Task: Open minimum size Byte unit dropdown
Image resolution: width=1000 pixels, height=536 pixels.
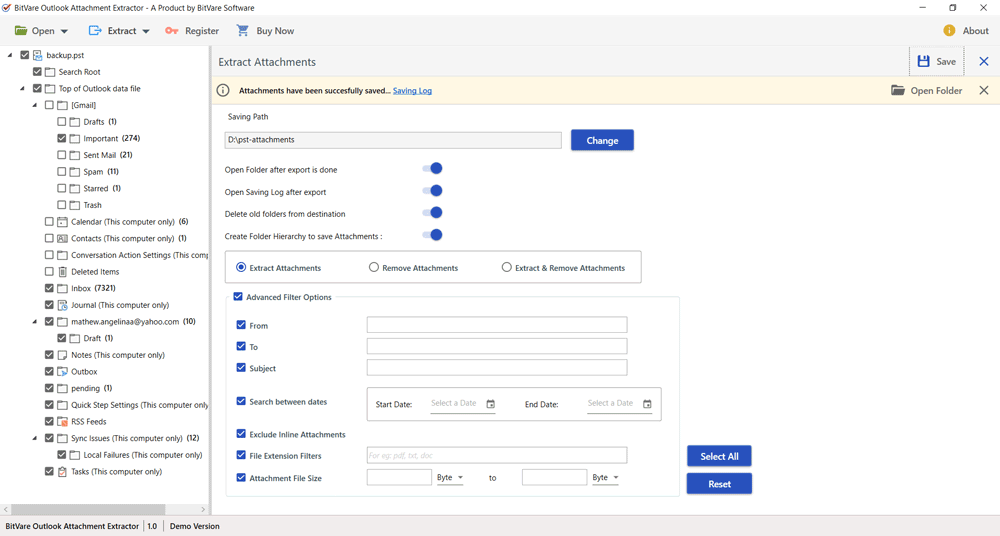Action: coord(450,477)
